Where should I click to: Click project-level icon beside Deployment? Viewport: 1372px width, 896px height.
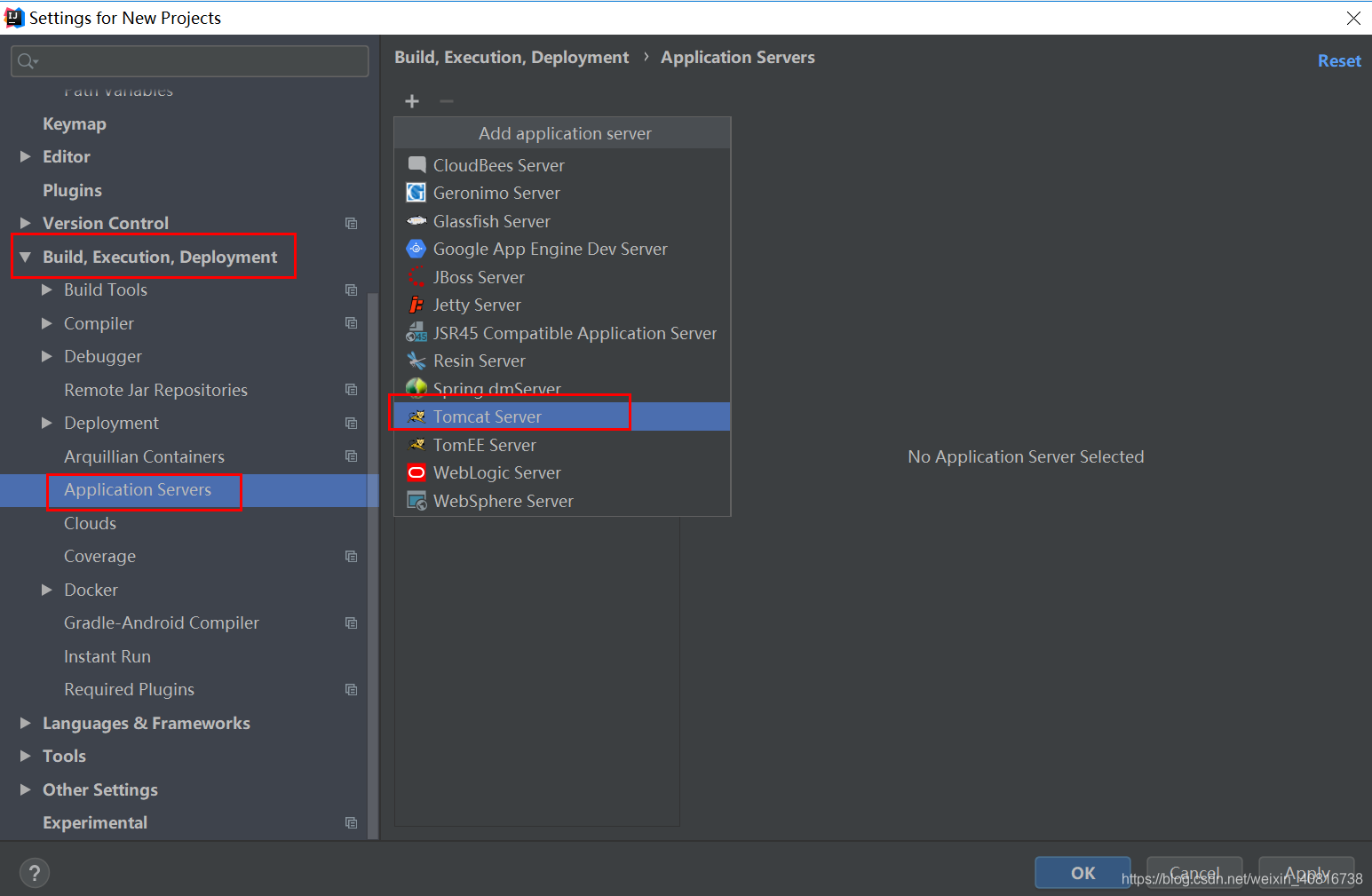click(x=352, y=424)
